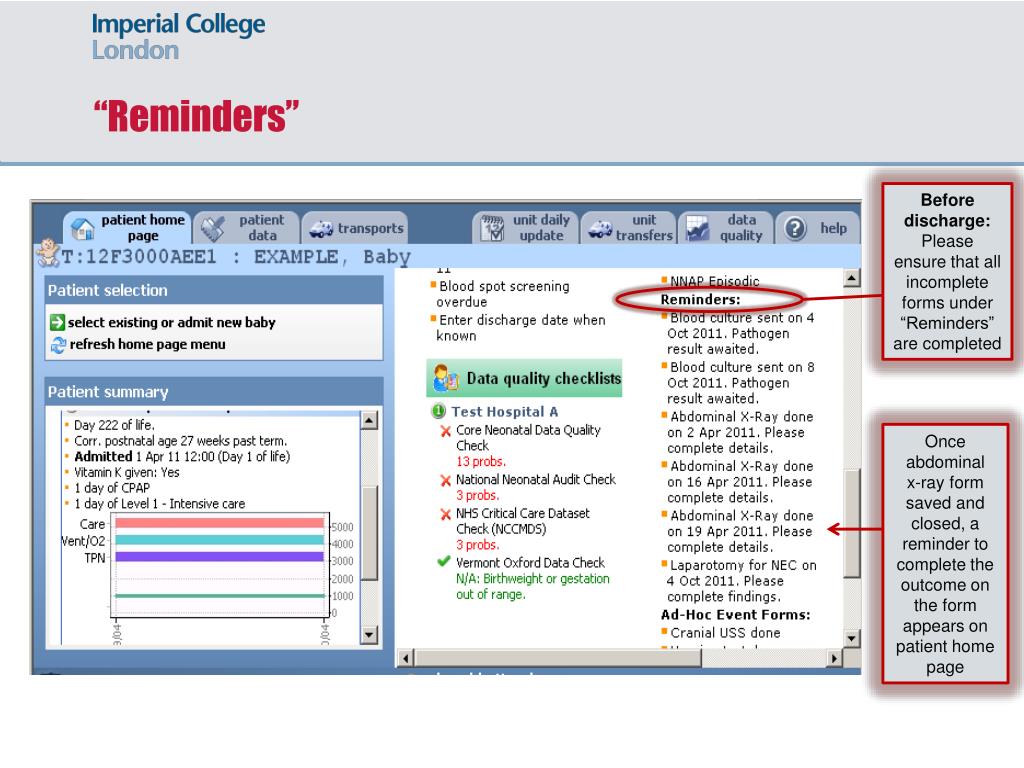Image resolution: width=1024 pixels, height=768 pixels.
Task: Click the baby icon beside patient ID
Action: coord(48,253)
